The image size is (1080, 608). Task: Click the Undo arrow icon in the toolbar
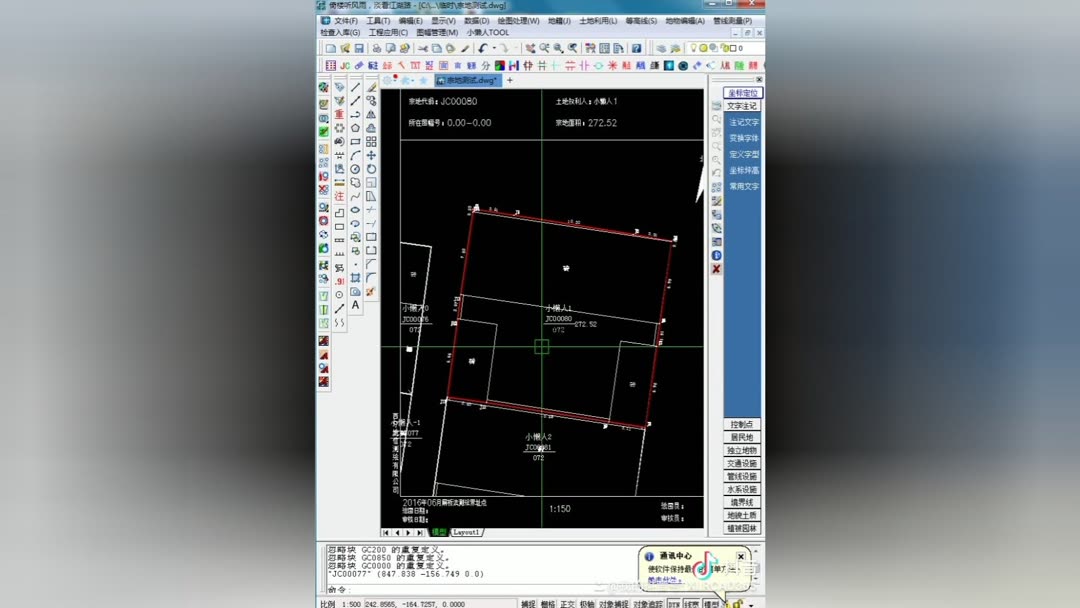pos(483,47)
